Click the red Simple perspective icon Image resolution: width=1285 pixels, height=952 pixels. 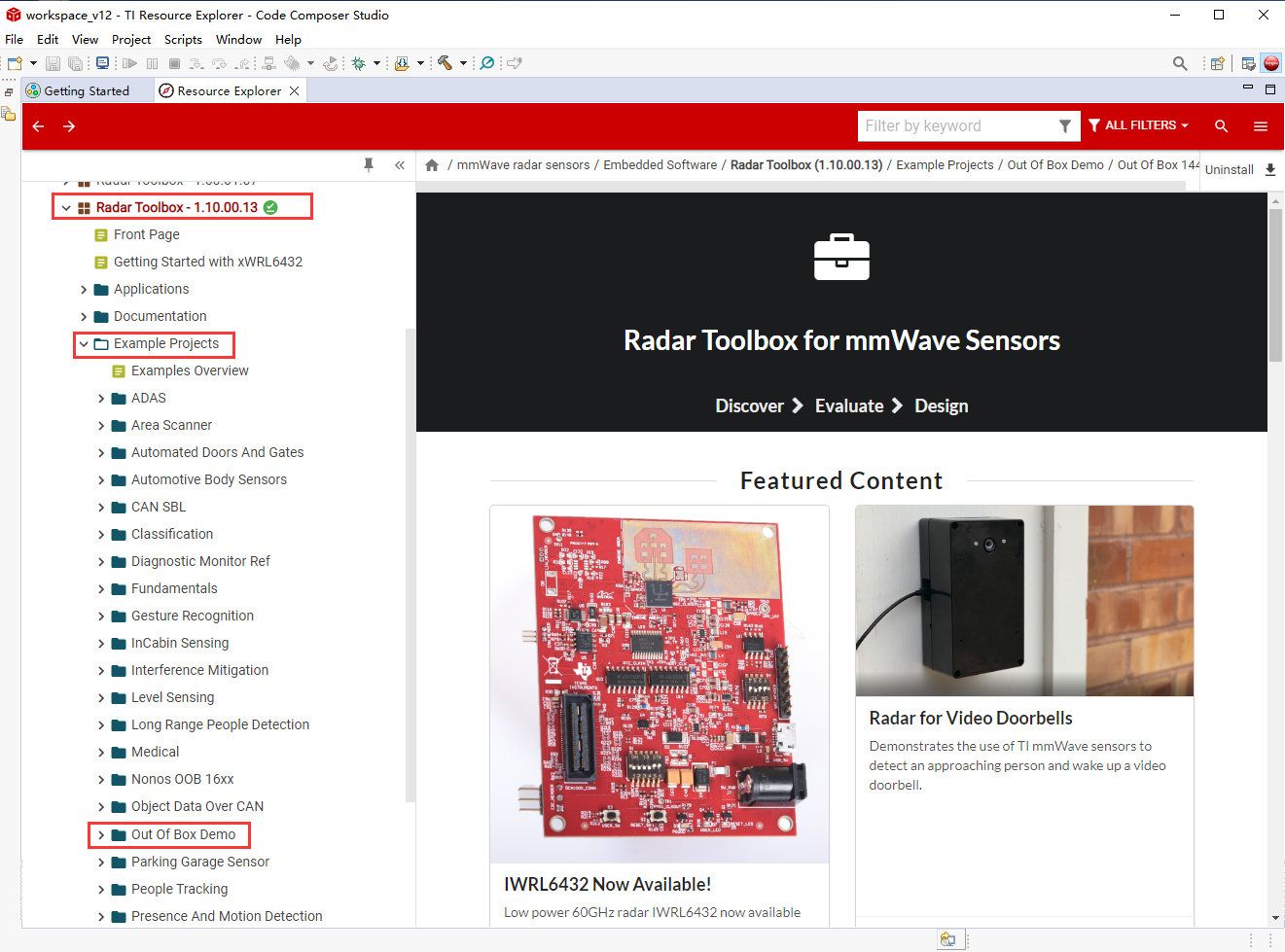[x=1271, y=63]
